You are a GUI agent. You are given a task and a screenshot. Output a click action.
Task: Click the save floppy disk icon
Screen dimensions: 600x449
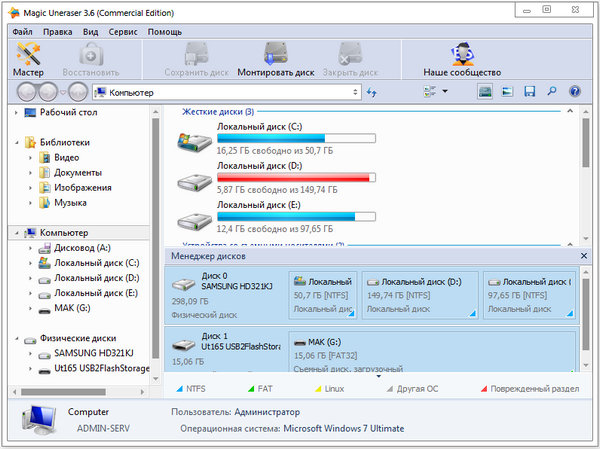point(529,92)
